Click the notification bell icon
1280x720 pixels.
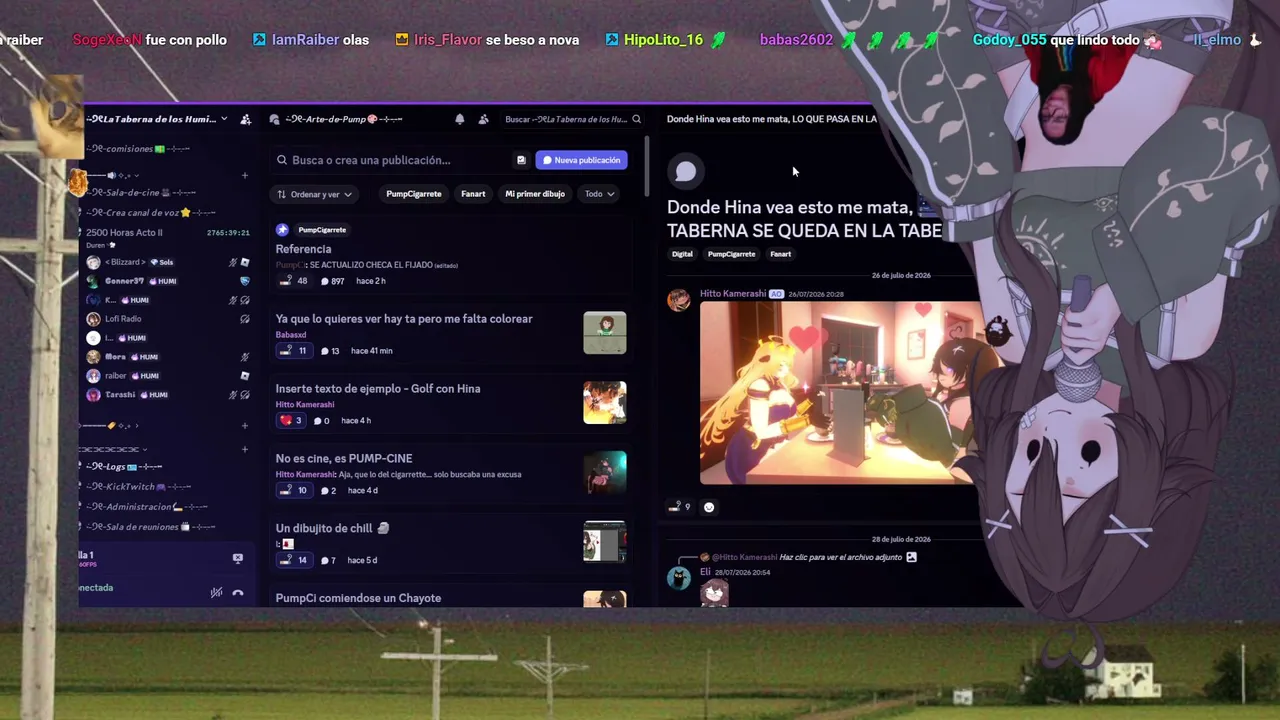click(460, 119)
